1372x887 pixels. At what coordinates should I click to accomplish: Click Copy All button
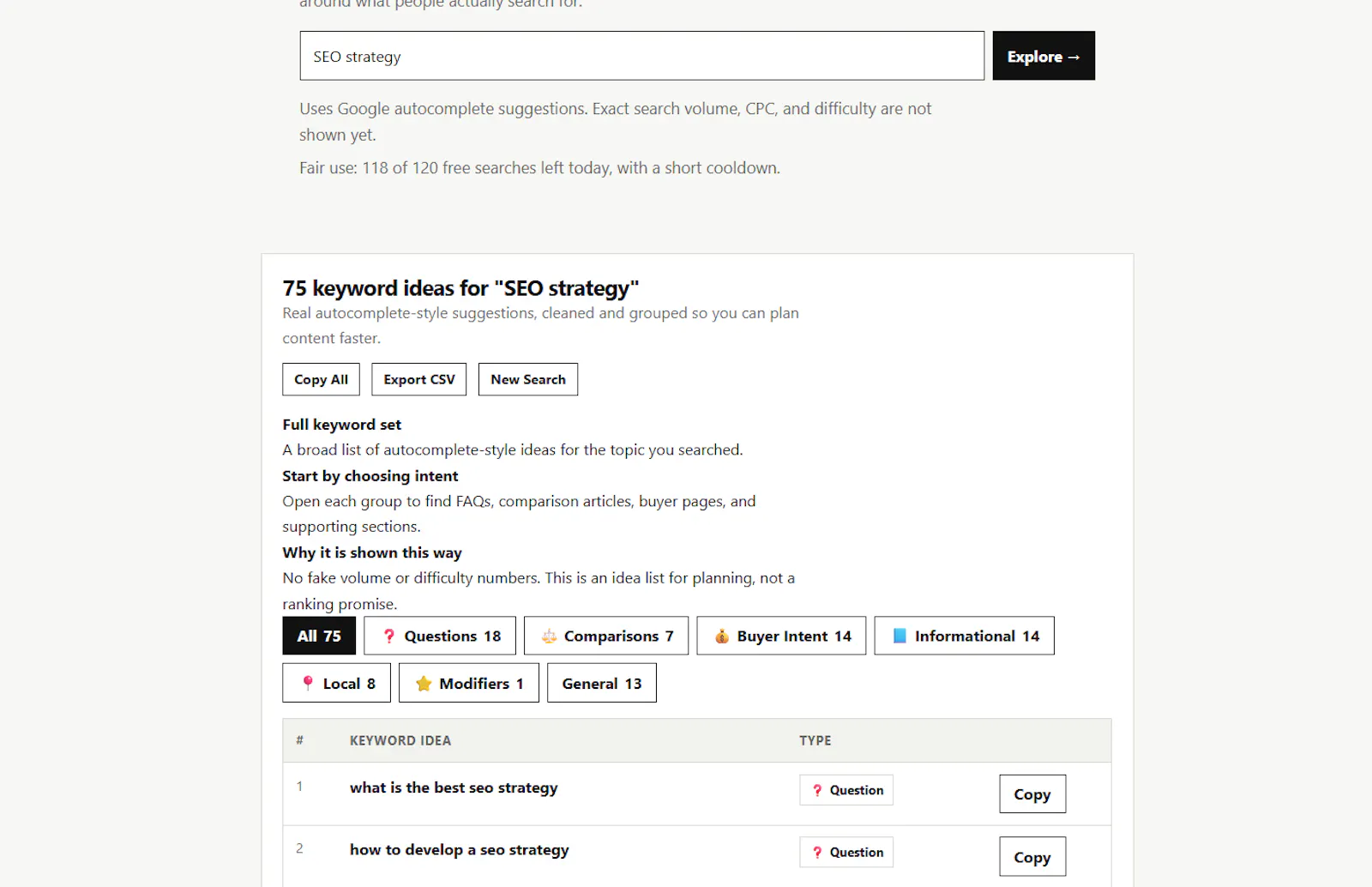point(322,379)
